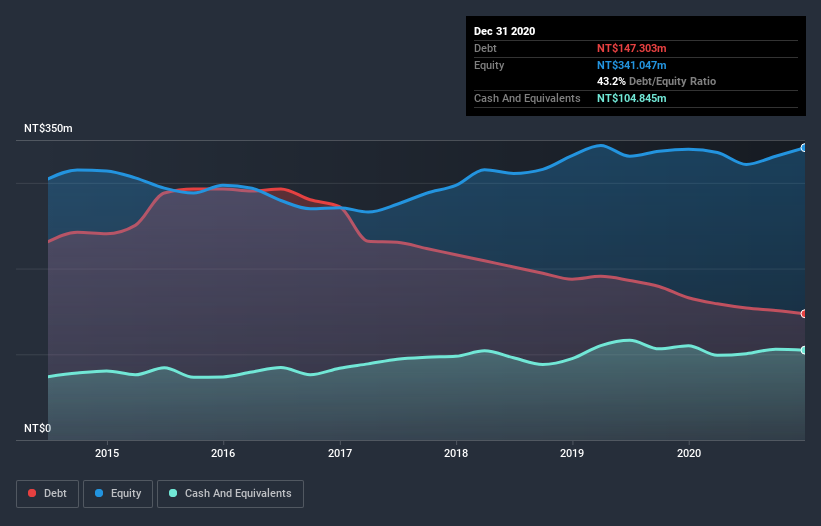Click the Debt row label in tooltip

tap(485, 48)
